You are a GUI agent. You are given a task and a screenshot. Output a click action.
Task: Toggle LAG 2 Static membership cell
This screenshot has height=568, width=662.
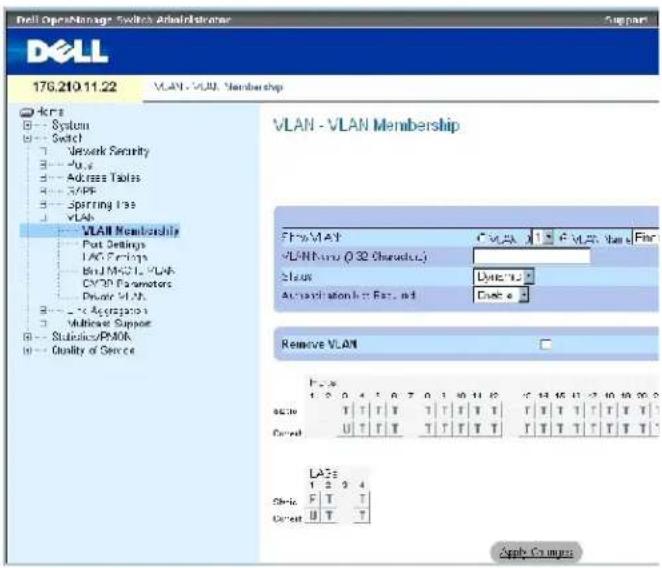(x=329, y=500)
